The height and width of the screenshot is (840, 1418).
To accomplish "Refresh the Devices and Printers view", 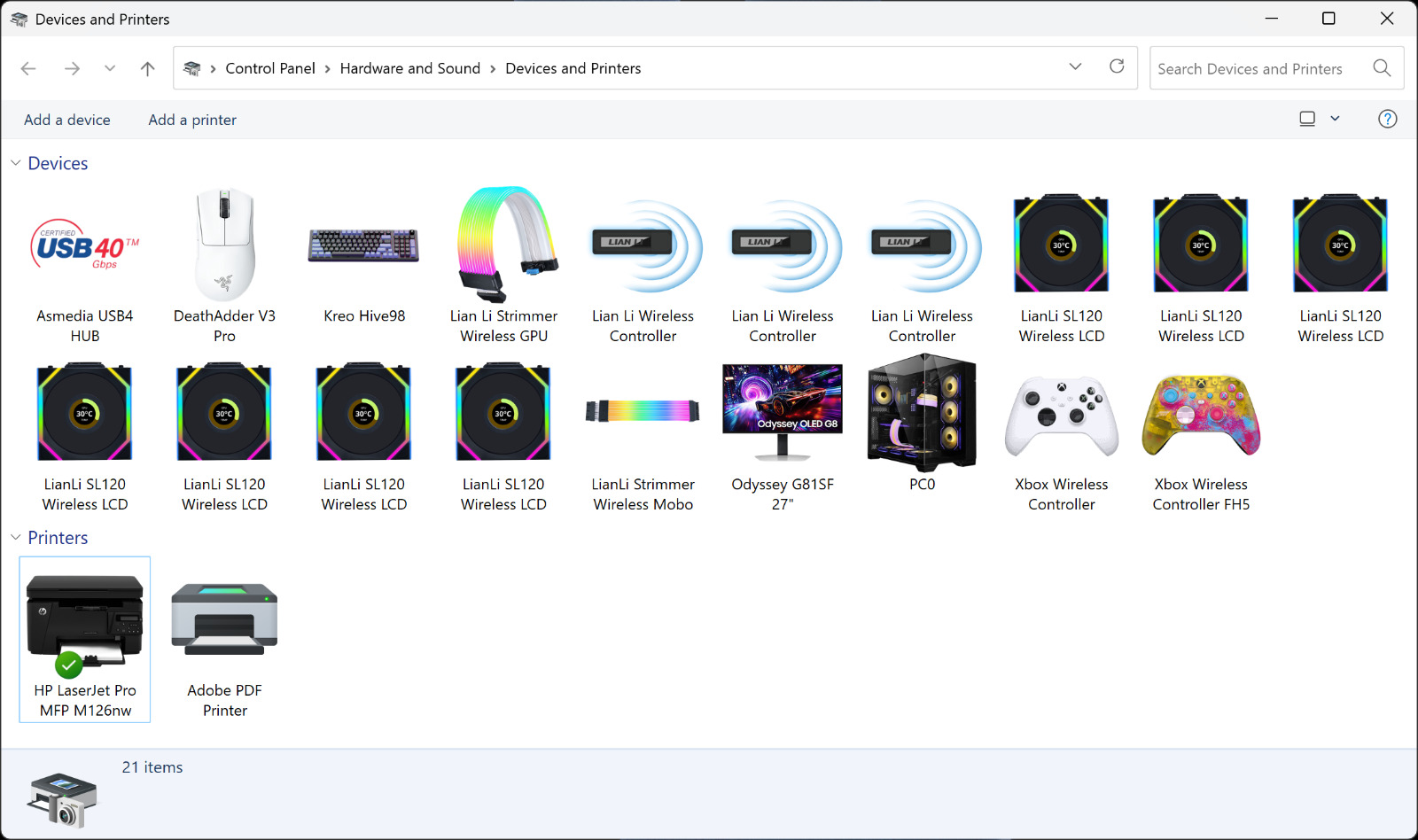I will click(x=1117, y=67).
